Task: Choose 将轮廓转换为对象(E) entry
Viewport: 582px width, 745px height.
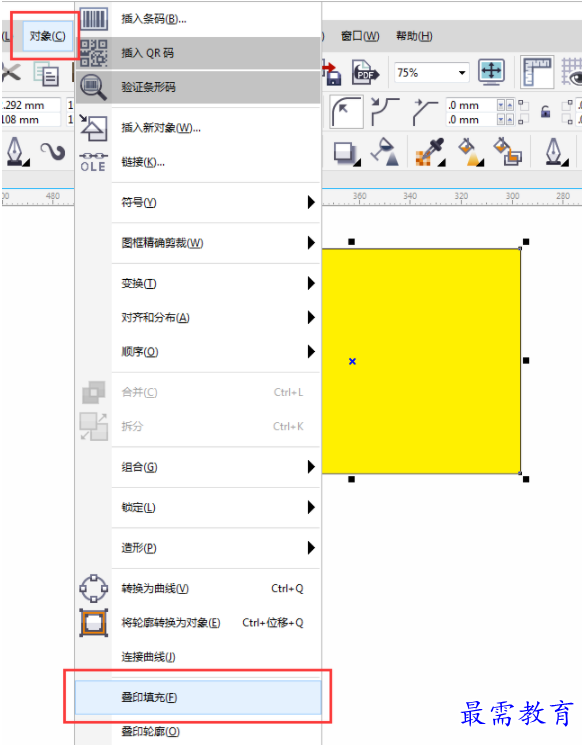Action: pyautogui.click(x=198, y=622)
